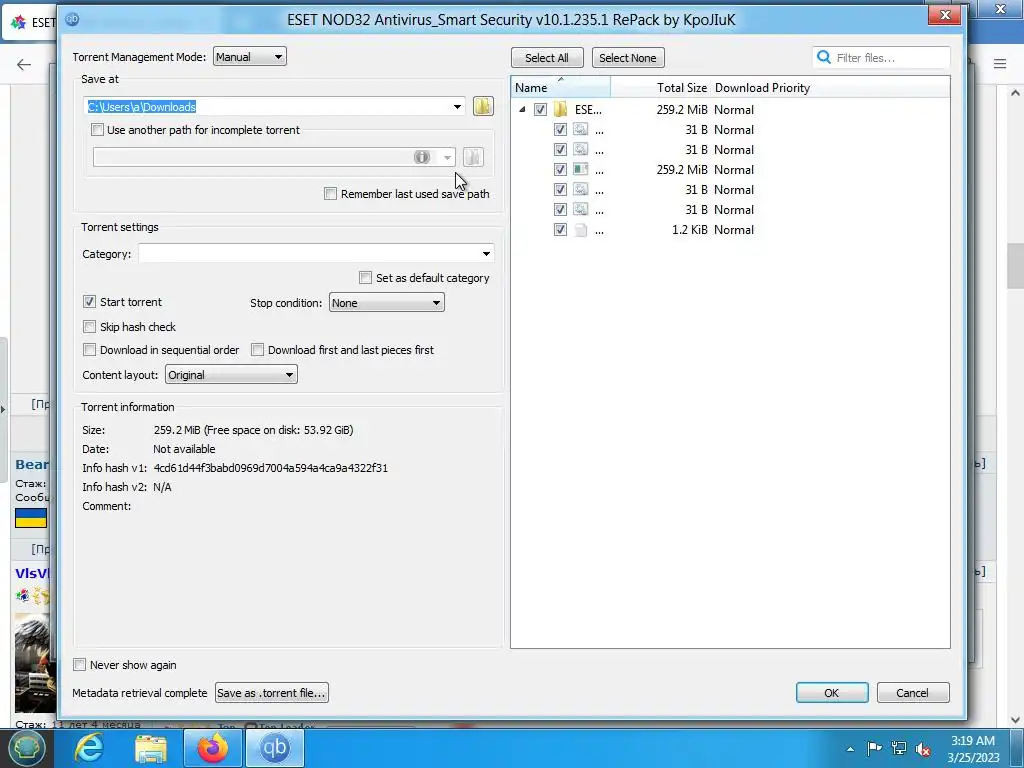Click the Filter files search field

coord(881,57)
